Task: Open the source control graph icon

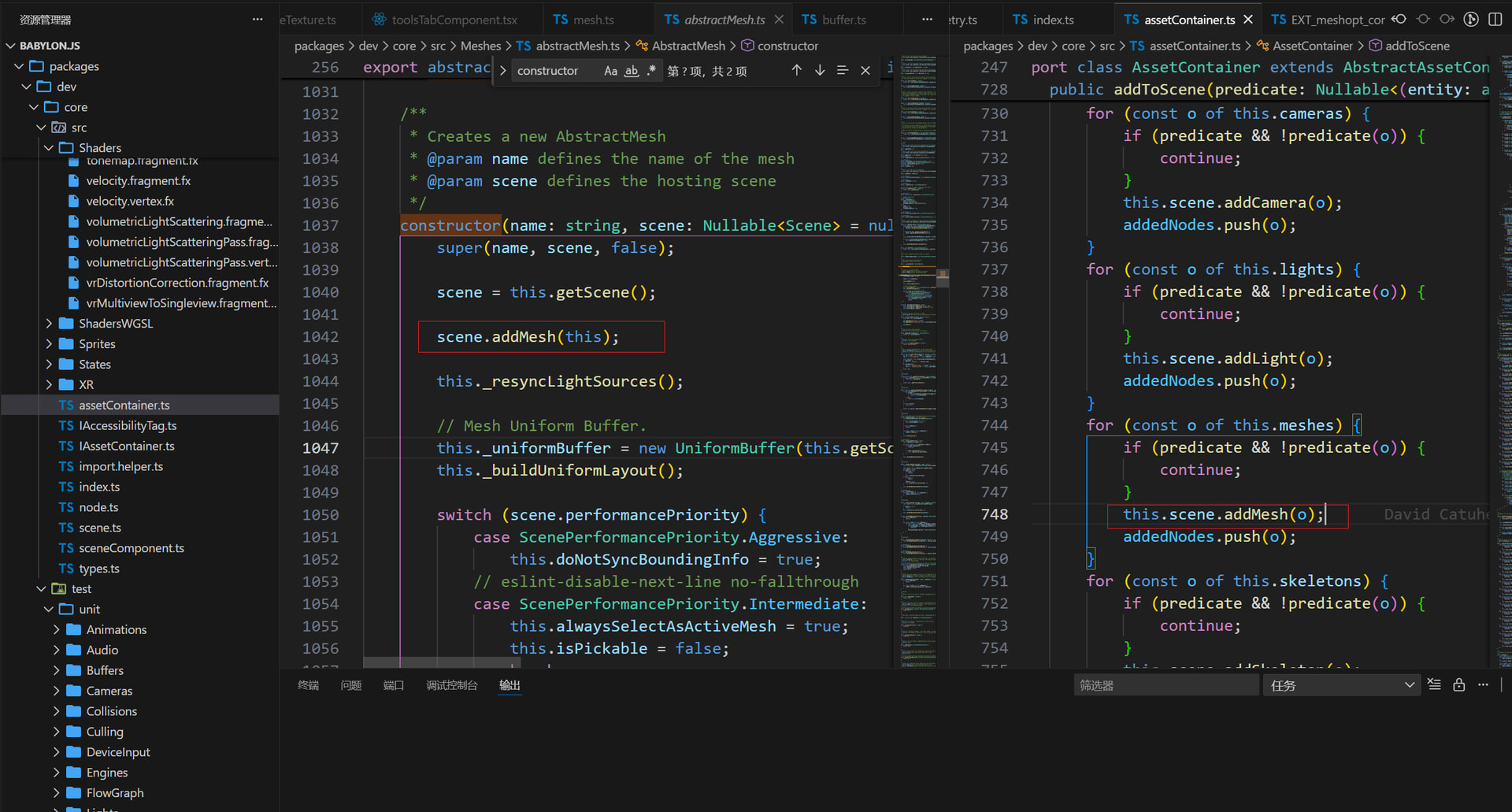Action: [1471, 20]
